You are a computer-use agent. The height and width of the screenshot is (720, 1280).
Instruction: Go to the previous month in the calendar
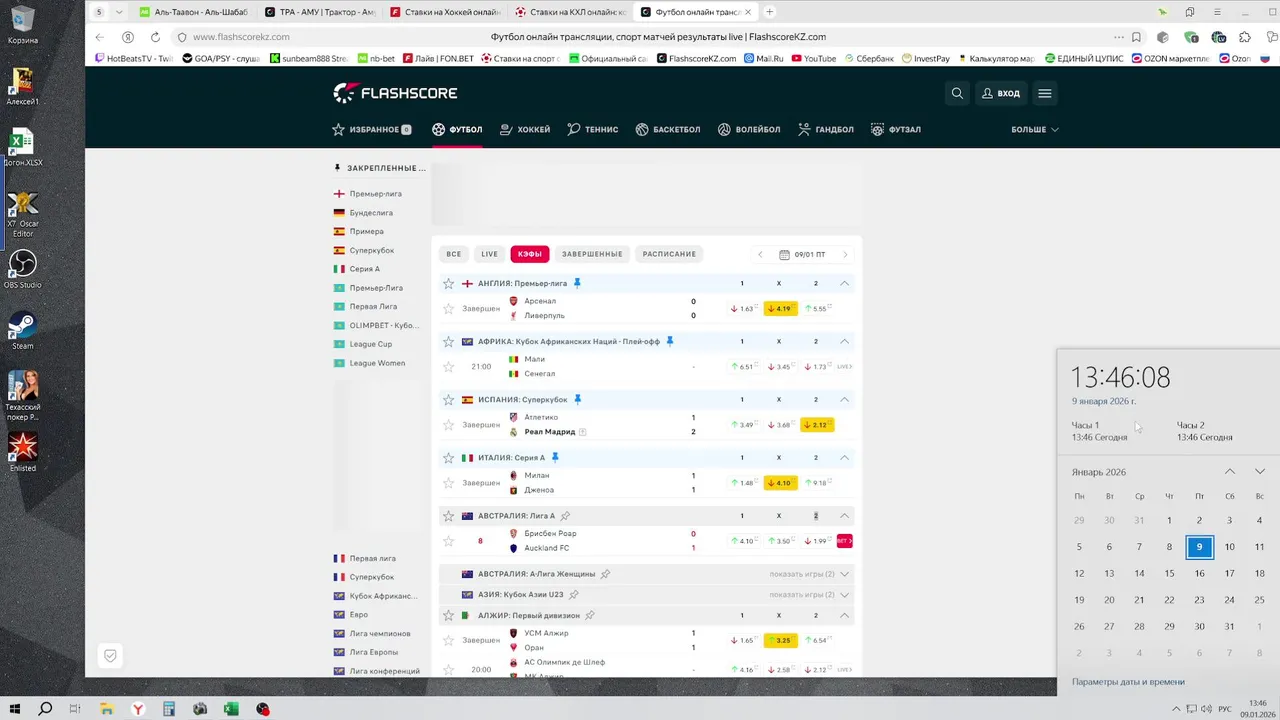tap(1230, 472)
